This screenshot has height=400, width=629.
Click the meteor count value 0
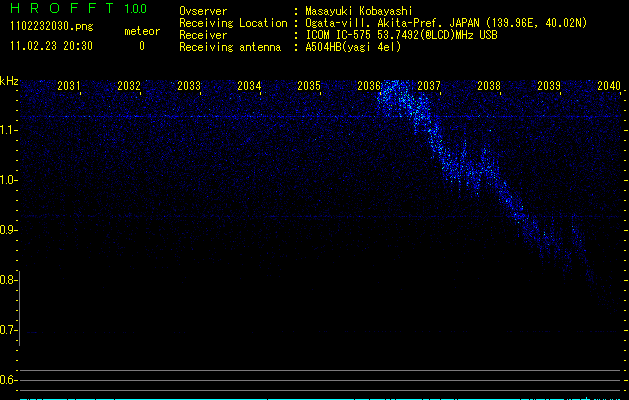point(142,46)
